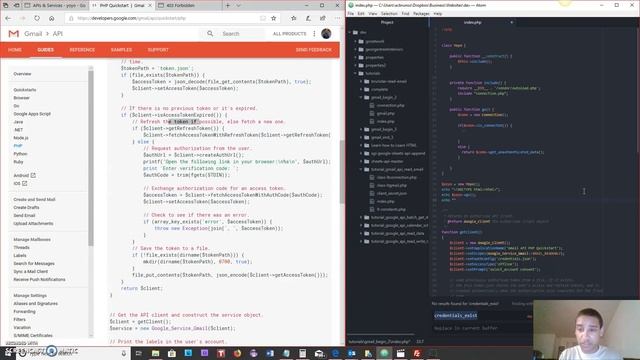This screenshot has width=640, height=360.
Task: Open the Android external link in sidebar
Action: [x=24, y=176]
